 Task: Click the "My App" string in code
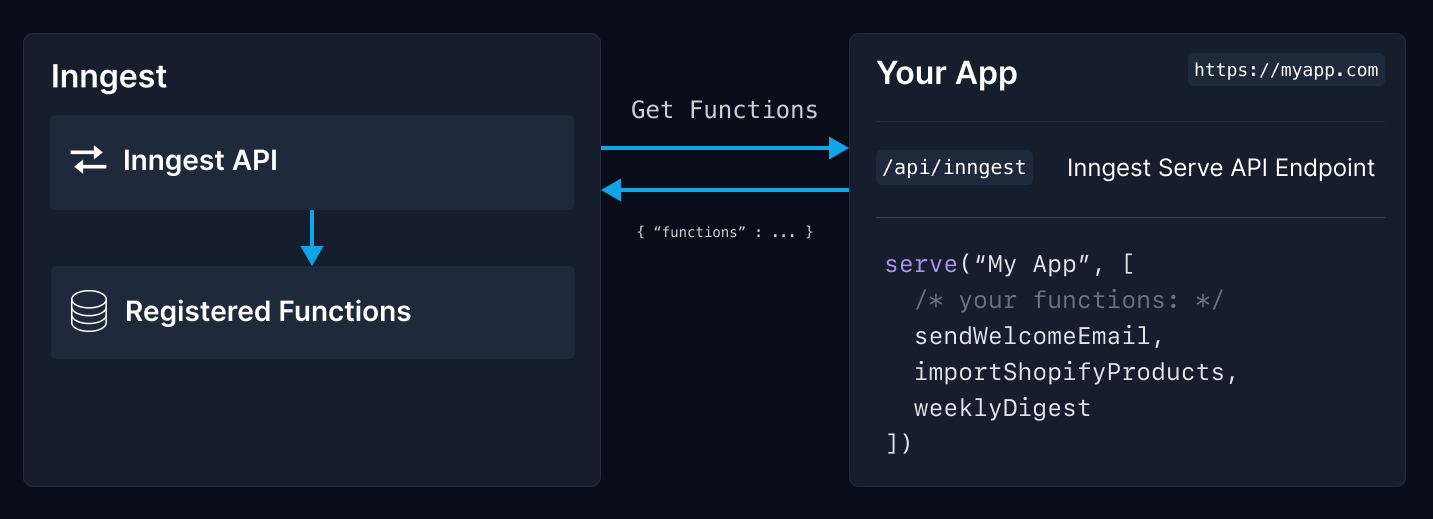pyautogui.click(x=1031, y=265)
